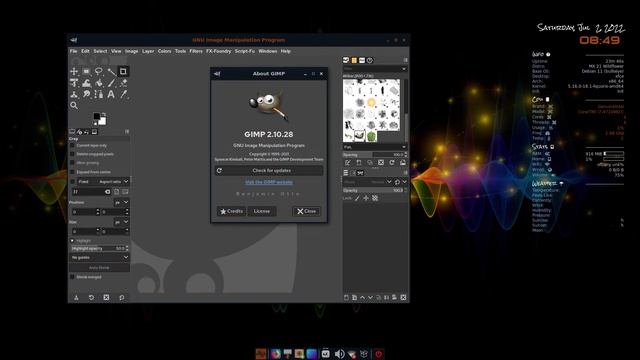Click the foreground color swatch
Viewport: 640px width, 360px height.
point(96,117)
